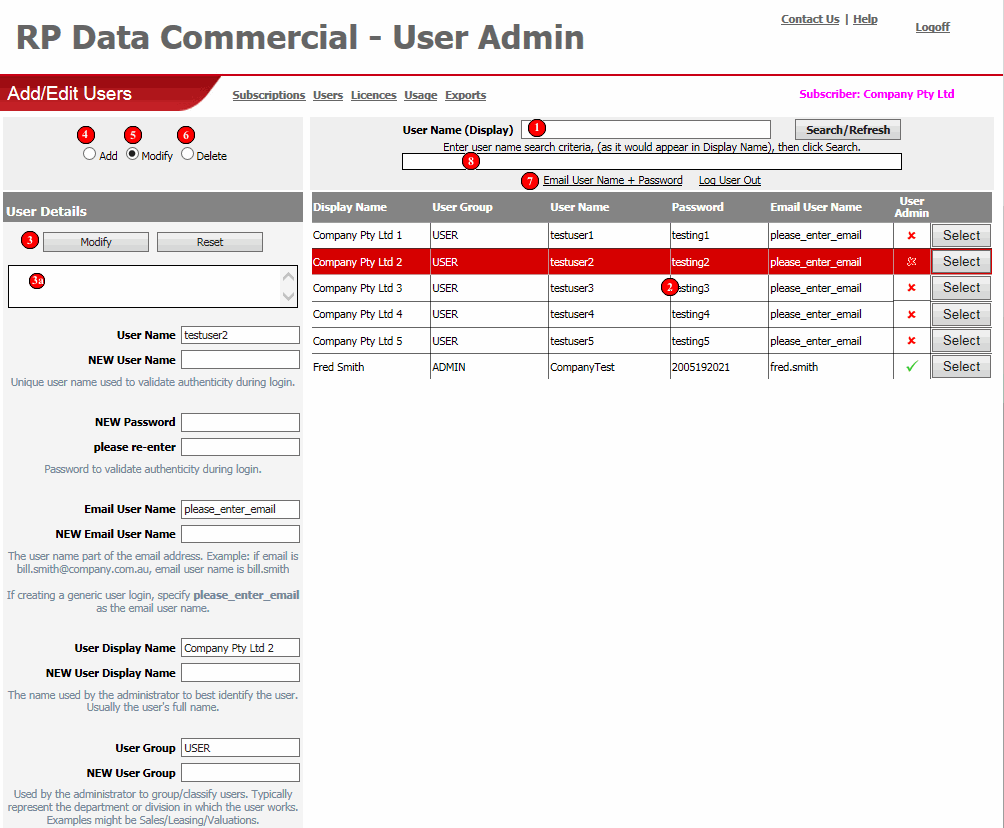Image resolution: width=1004 pixels, height=828 pixels.
Task: Click the "ADMIN" user group cell
Action: 449,367
